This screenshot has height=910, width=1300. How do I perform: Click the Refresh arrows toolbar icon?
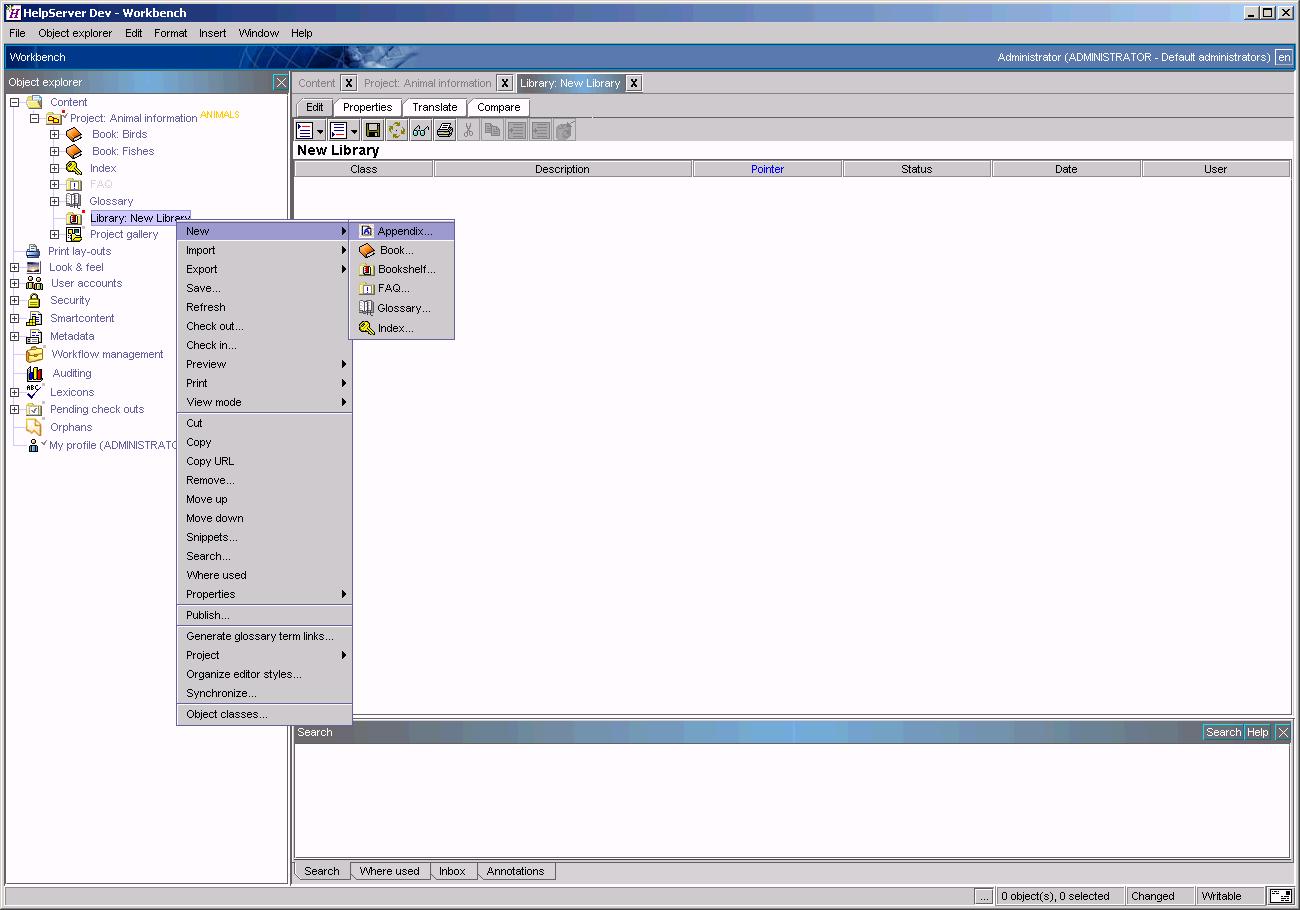(397, 130)
